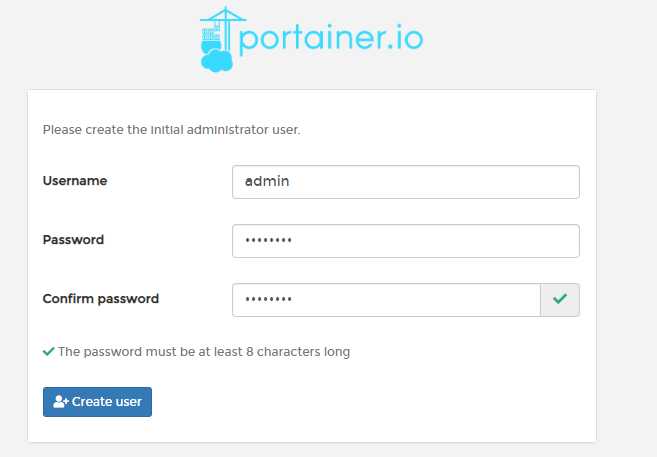Viewport: 657px width, 457px height.
Task: Click the blue cloud in the Portainer logo
Action: [x=215, y=61]
